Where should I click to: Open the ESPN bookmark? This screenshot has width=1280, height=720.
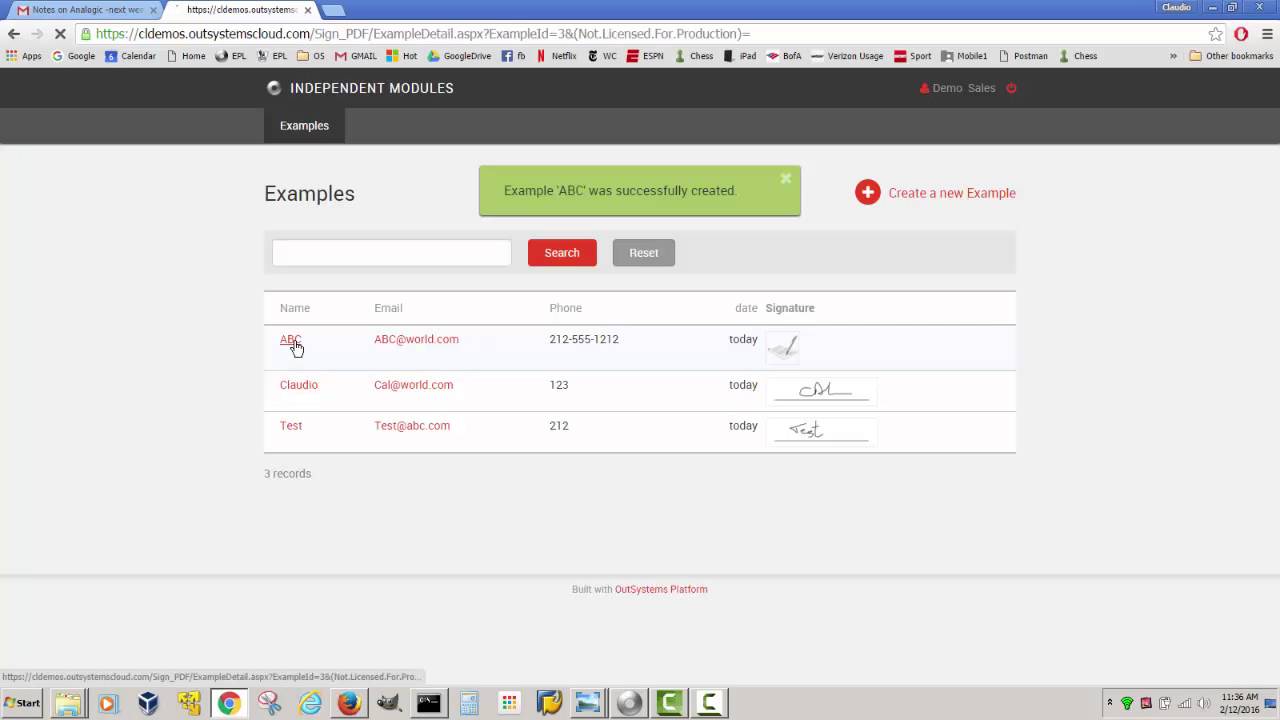tap(645, 56)
